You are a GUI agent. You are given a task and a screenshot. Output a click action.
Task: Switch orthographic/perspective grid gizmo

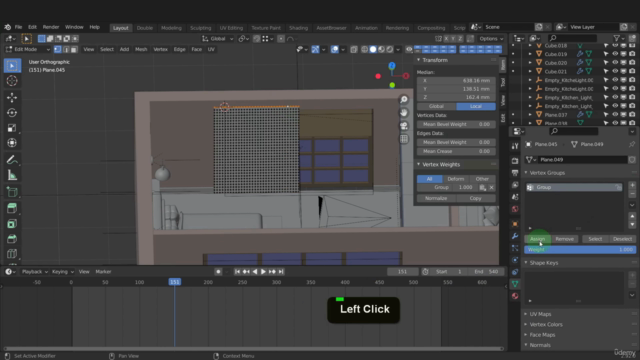(404, 139)
